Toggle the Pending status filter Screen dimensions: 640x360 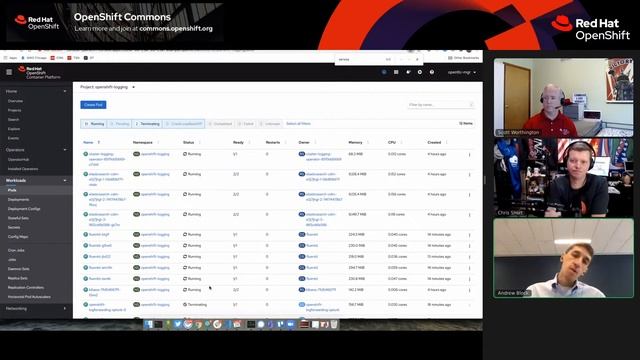pyautogui.click(x=120, y=124)
